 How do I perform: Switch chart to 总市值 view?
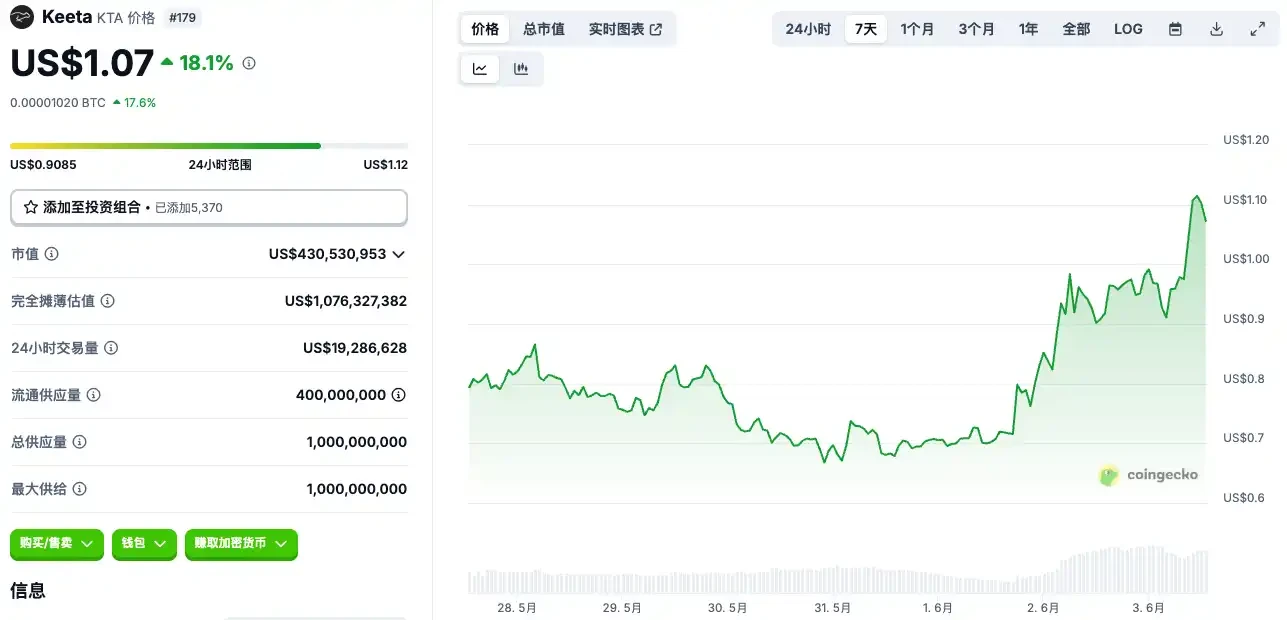543,29
